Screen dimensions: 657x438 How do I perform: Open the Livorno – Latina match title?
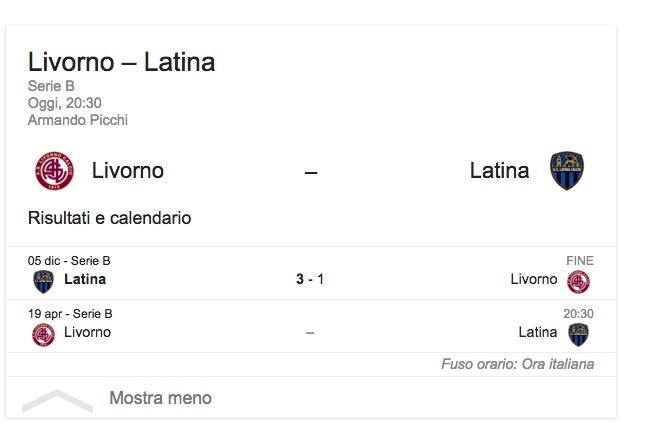pyautogui.click(x=121, y=62)
